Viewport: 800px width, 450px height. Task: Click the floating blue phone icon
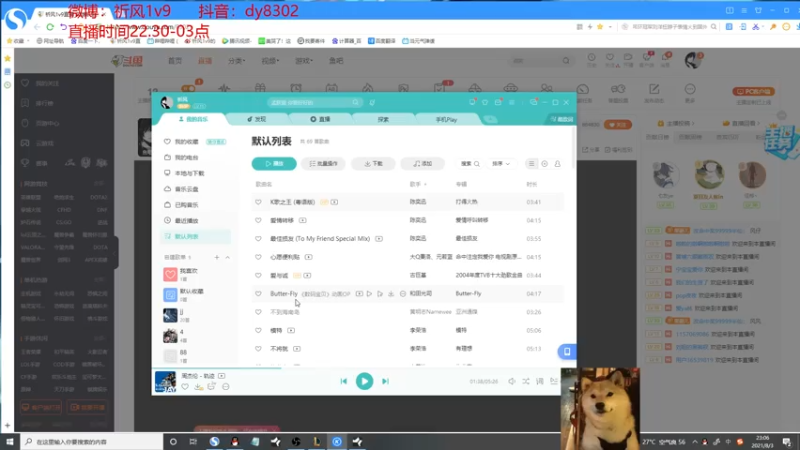tap(567, 352)
